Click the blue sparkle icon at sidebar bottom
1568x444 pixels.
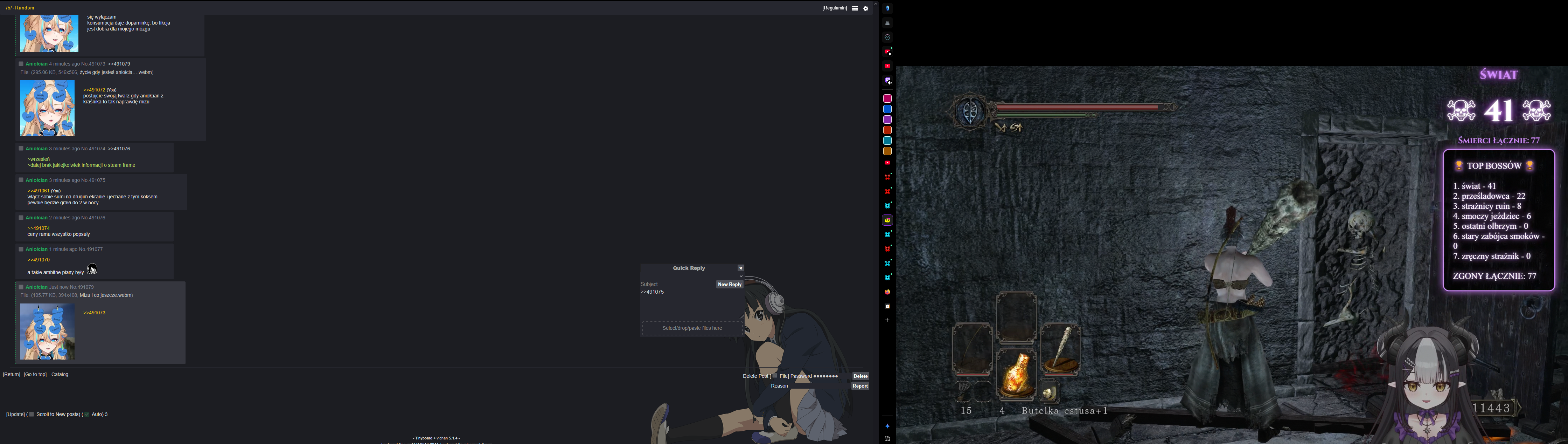coord(887,426)
